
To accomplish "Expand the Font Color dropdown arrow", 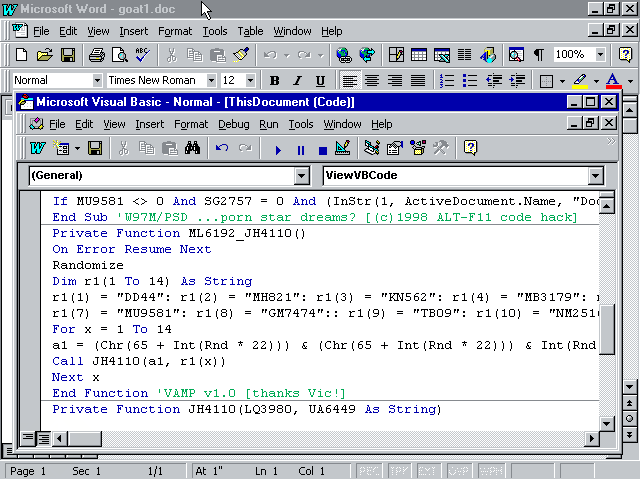I will (630, 81).
